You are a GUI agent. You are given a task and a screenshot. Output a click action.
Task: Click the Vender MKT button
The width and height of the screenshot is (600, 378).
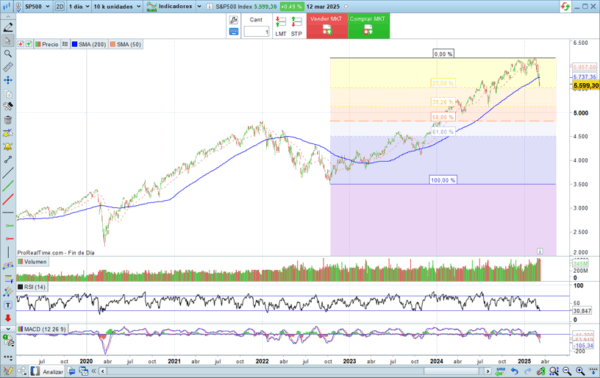click(327, 26)
